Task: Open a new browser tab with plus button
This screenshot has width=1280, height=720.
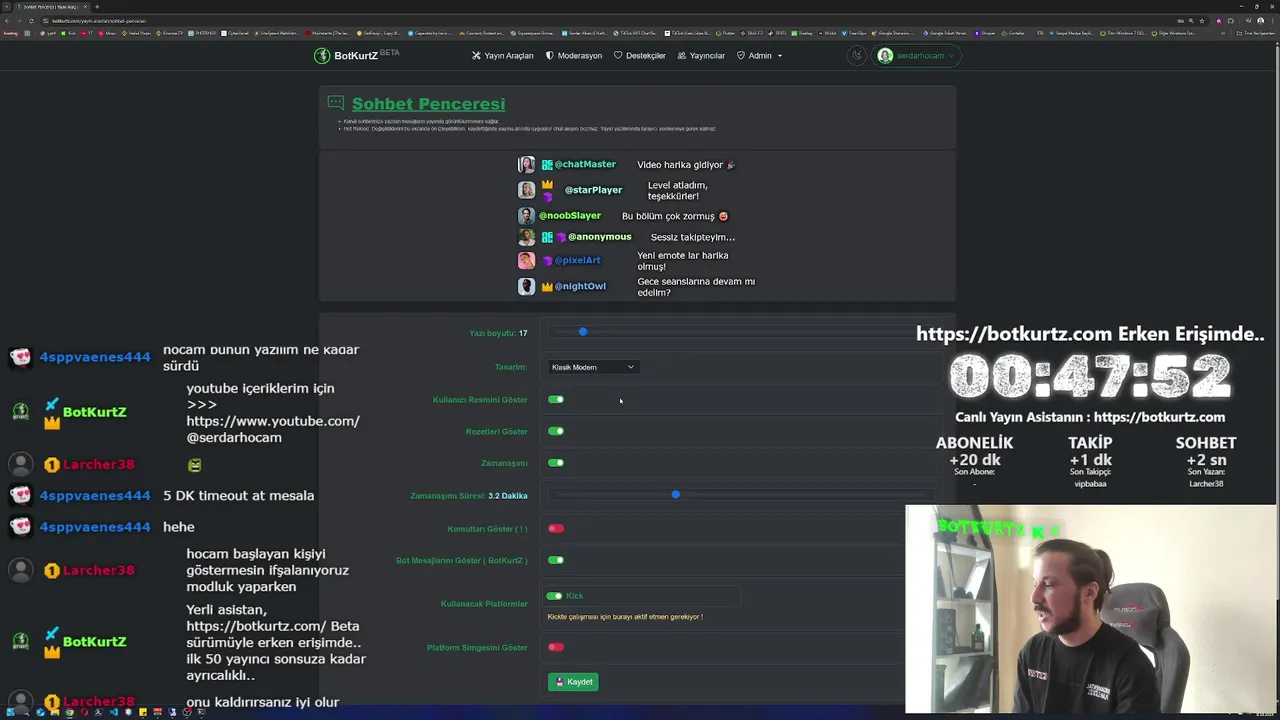Action: click(x=97, y=6)
